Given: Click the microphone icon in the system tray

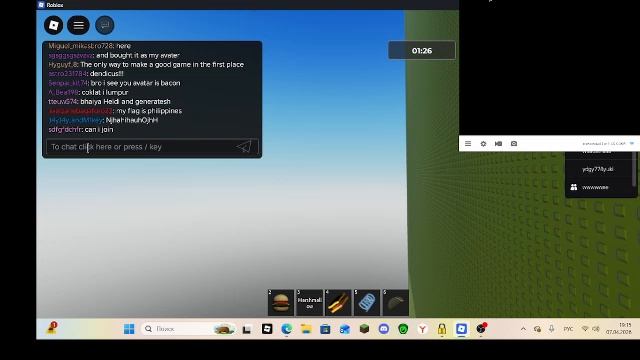Looking at the screenshot, I should pyautogui.click(x=551, y=329).
